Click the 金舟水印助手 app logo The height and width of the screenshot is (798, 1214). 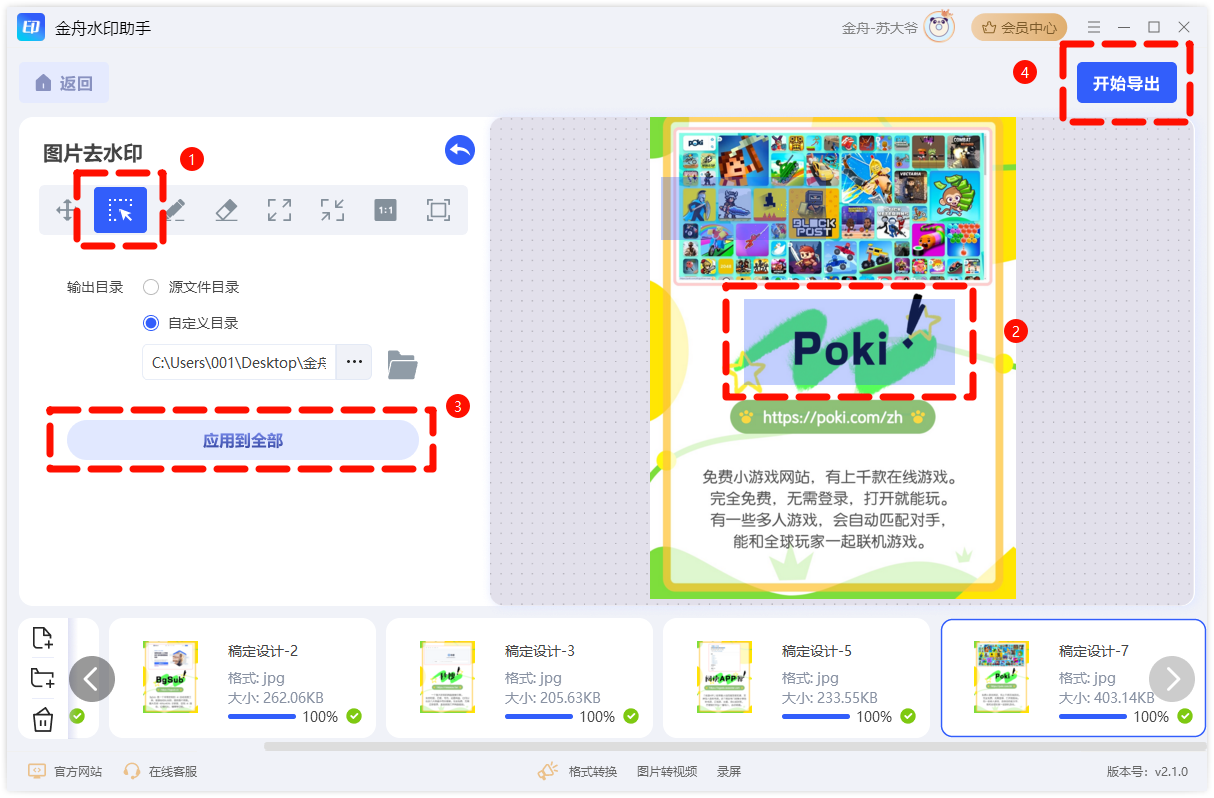[x=32, y=28]
